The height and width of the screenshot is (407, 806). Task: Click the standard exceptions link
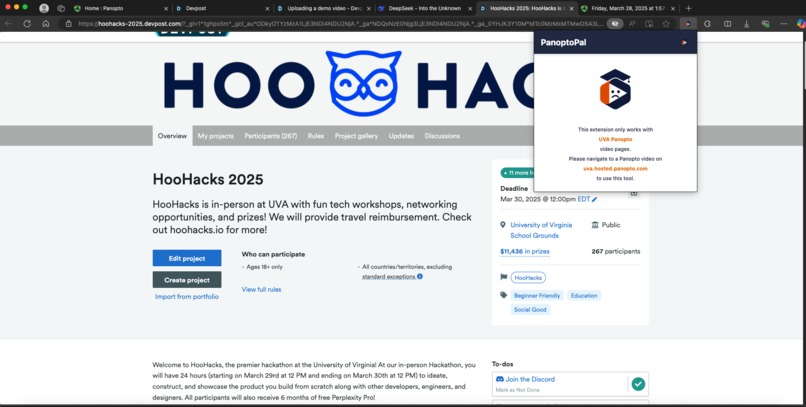click(x=389, y=276)
